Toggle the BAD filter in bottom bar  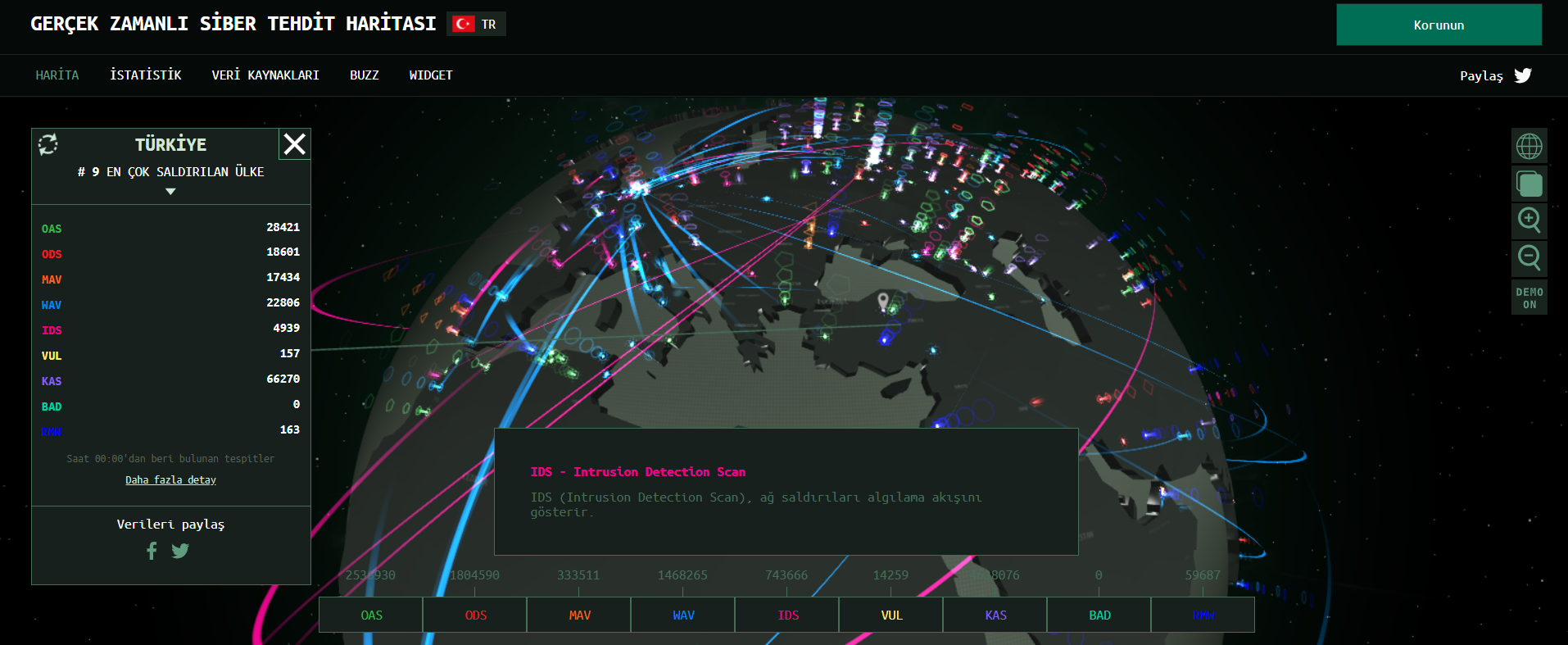pyautogui.click(x=1099, y=615)
